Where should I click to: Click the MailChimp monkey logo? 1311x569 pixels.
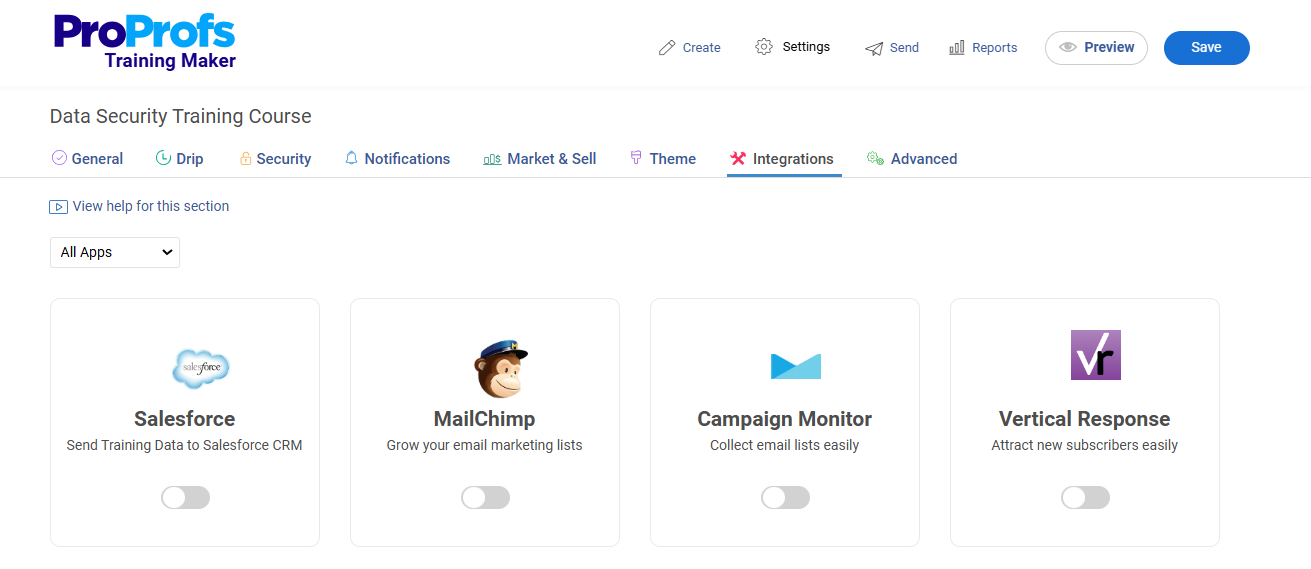click(x=500, y=368)
